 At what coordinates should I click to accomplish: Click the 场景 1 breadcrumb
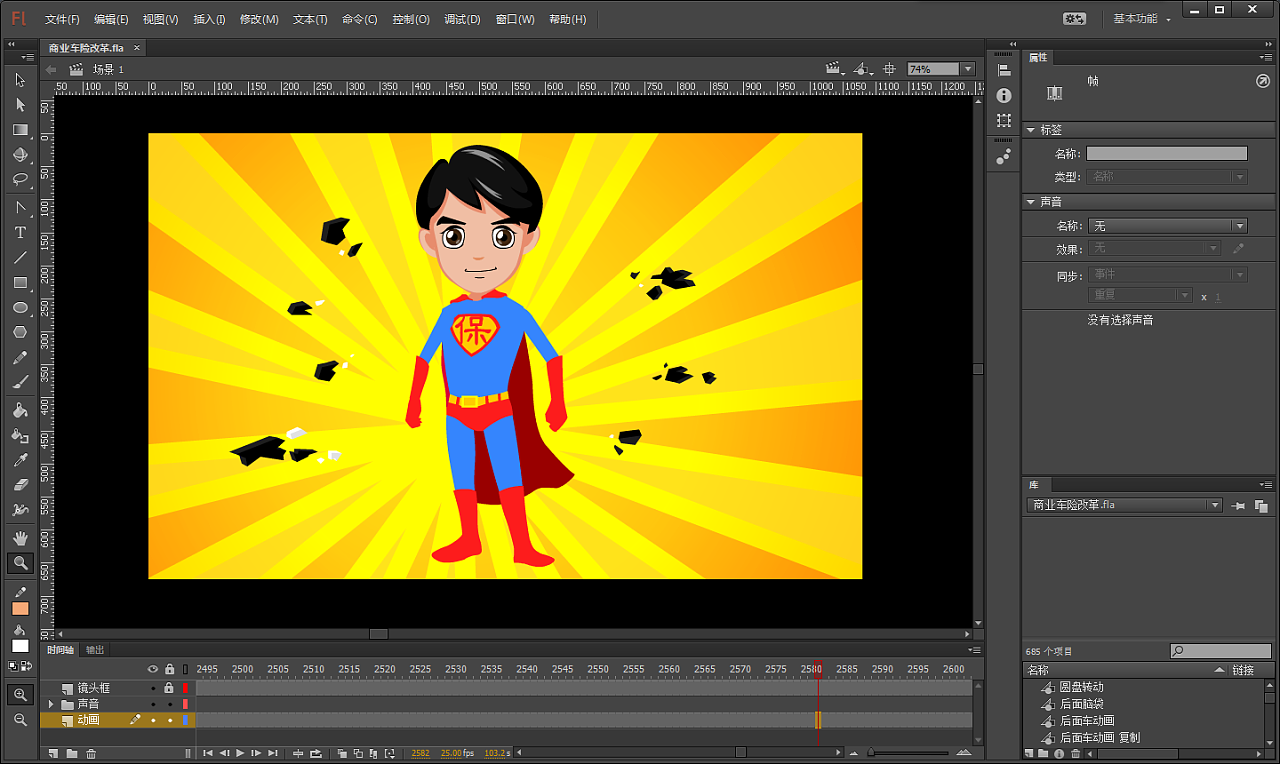(108, 69)
